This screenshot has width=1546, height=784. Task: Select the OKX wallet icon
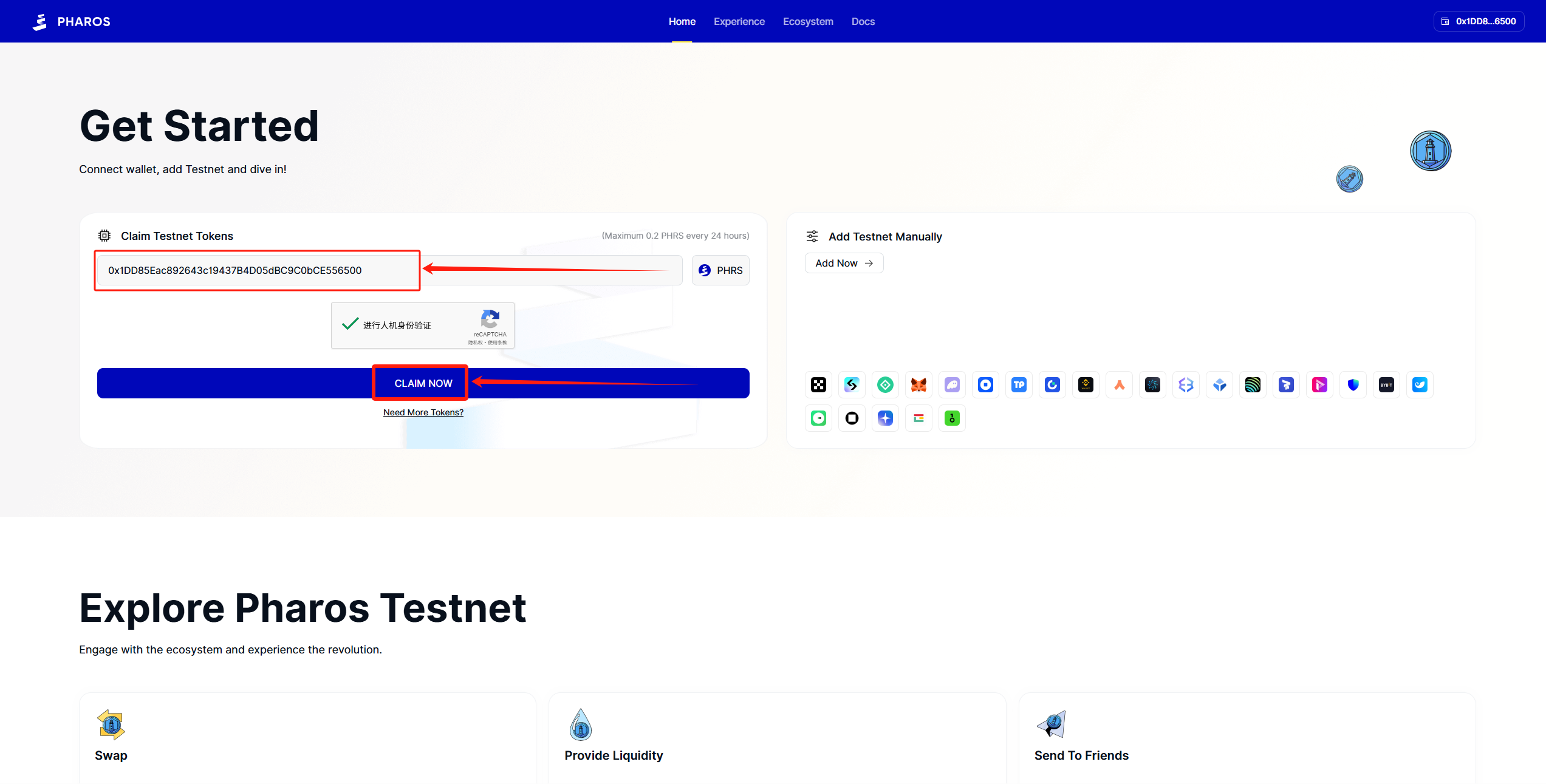click(818, 384)
